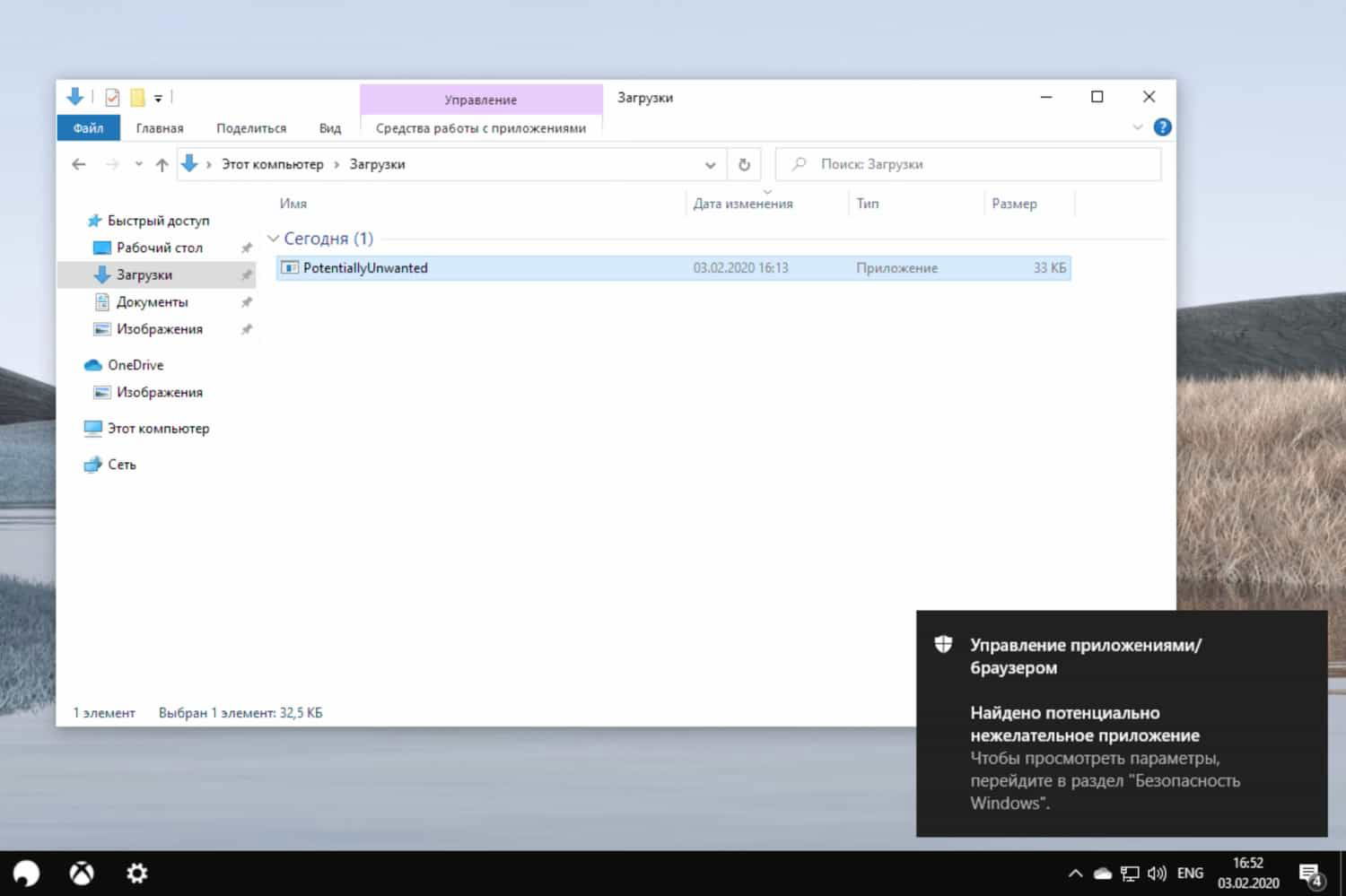
Task: Click new folder icon in title bar
Action: [137, 98]
